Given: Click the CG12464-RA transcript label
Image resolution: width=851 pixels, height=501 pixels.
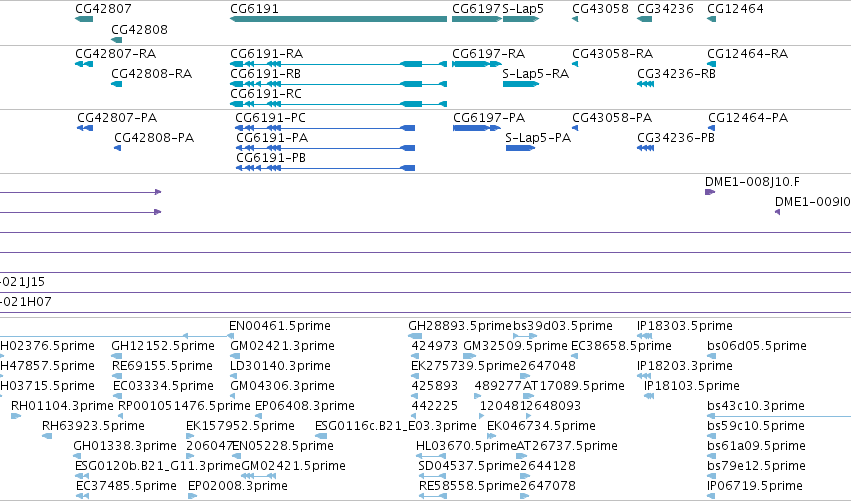Looking at the screenshot, I should click(747, 54).
